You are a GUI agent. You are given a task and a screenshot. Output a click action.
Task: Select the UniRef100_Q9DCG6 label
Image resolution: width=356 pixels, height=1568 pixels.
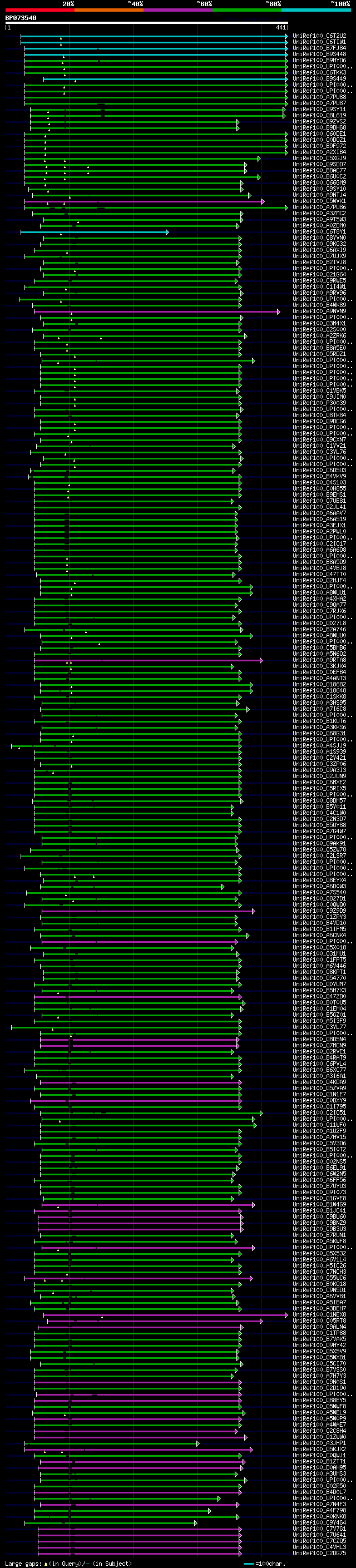(319, 421)
